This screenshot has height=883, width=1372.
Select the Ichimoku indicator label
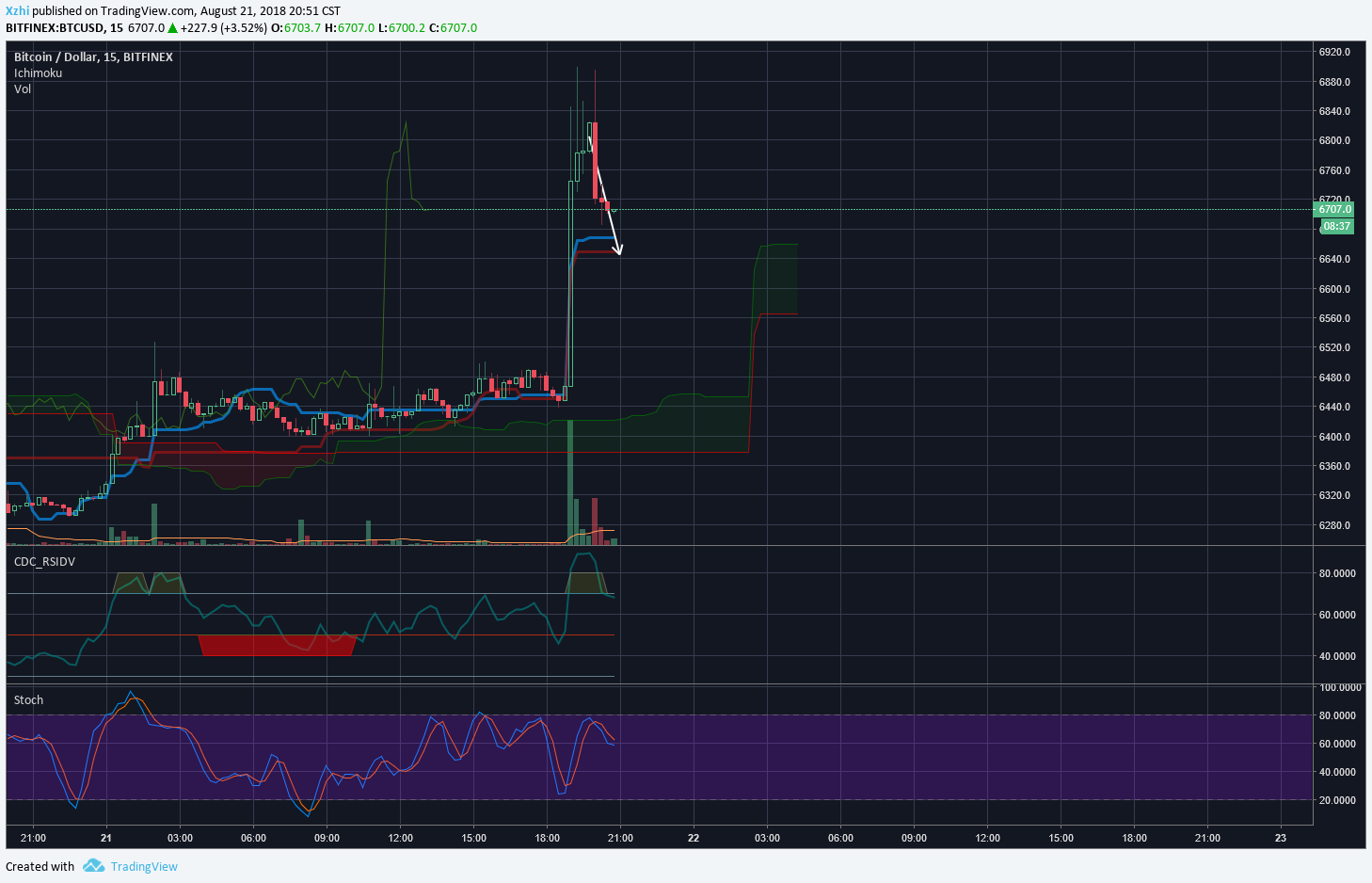39,73
